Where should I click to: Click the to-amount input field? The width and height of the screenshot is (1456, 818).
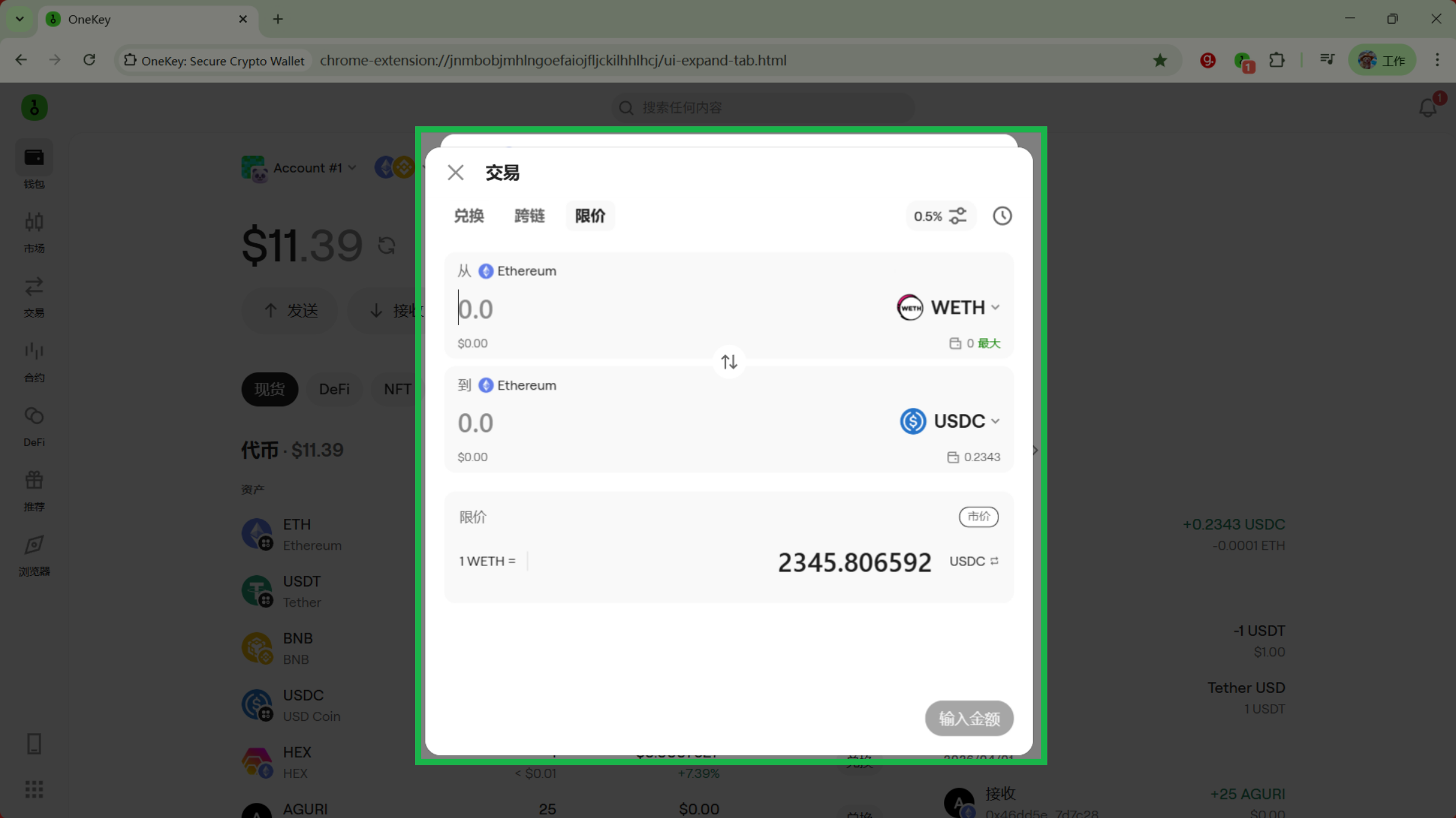(667, 423)
